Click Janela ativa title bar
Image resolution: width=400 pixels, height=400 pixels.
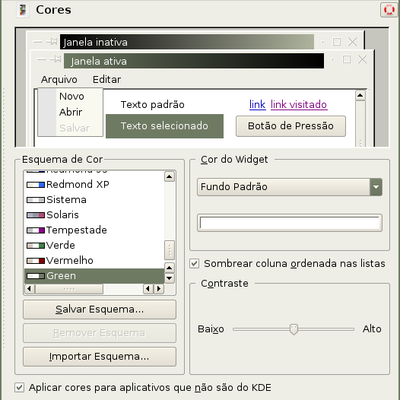194,61
